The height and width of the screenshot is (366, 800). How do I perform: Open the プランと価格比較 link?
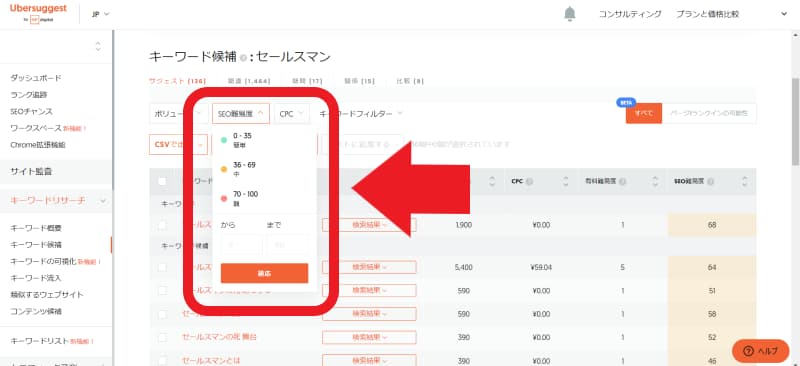point(708,14)
